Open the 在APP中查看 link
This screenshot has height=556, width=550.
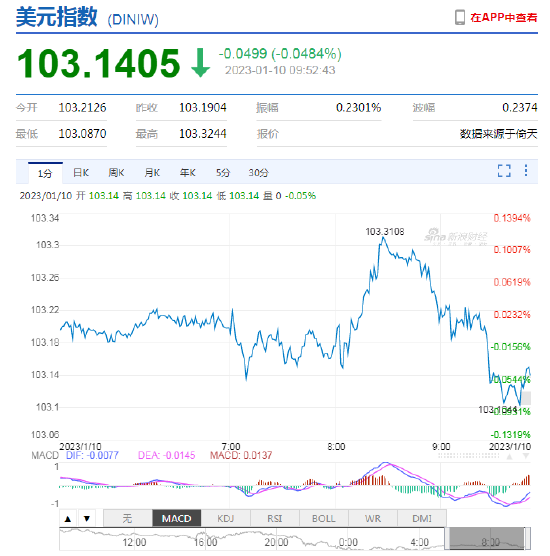click(x=503, y=17)
